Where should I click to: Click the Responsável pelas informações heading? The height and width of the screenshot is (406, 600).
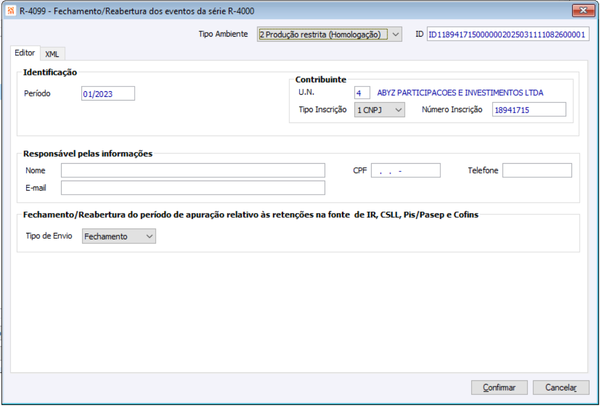click(x=88, y=154)
